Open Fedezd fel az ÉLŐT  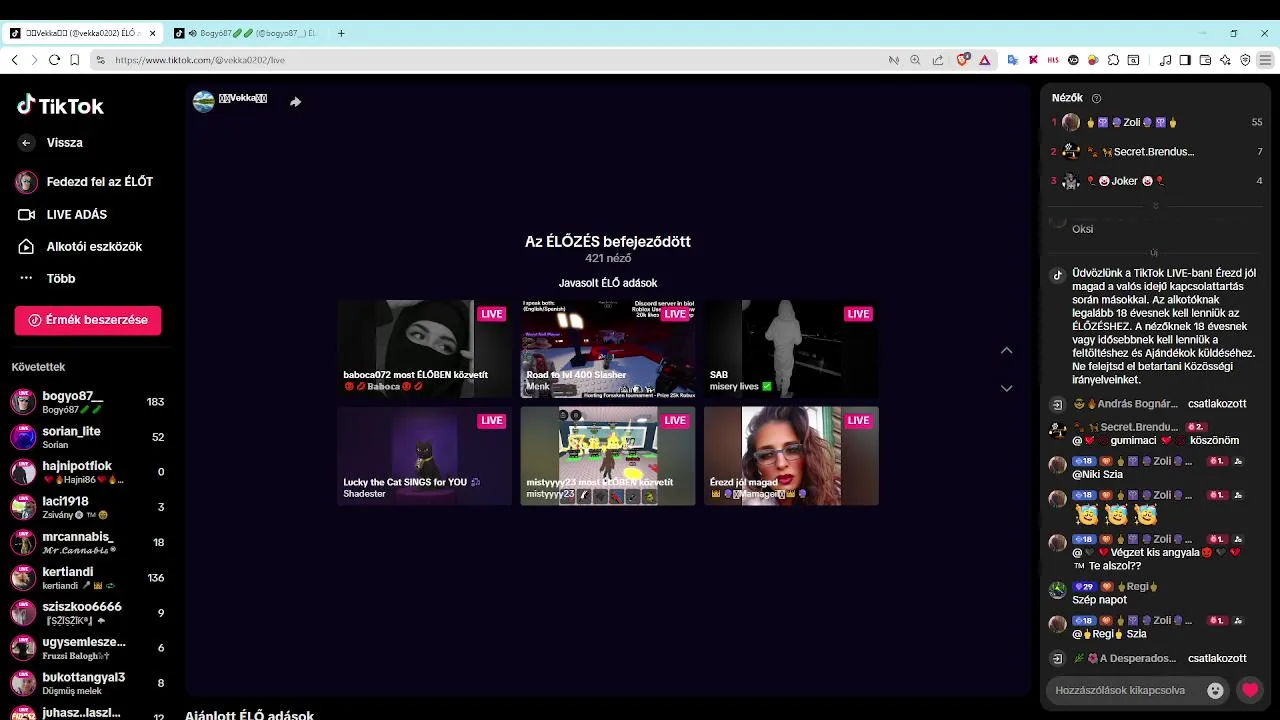click(x=86, y=182)
